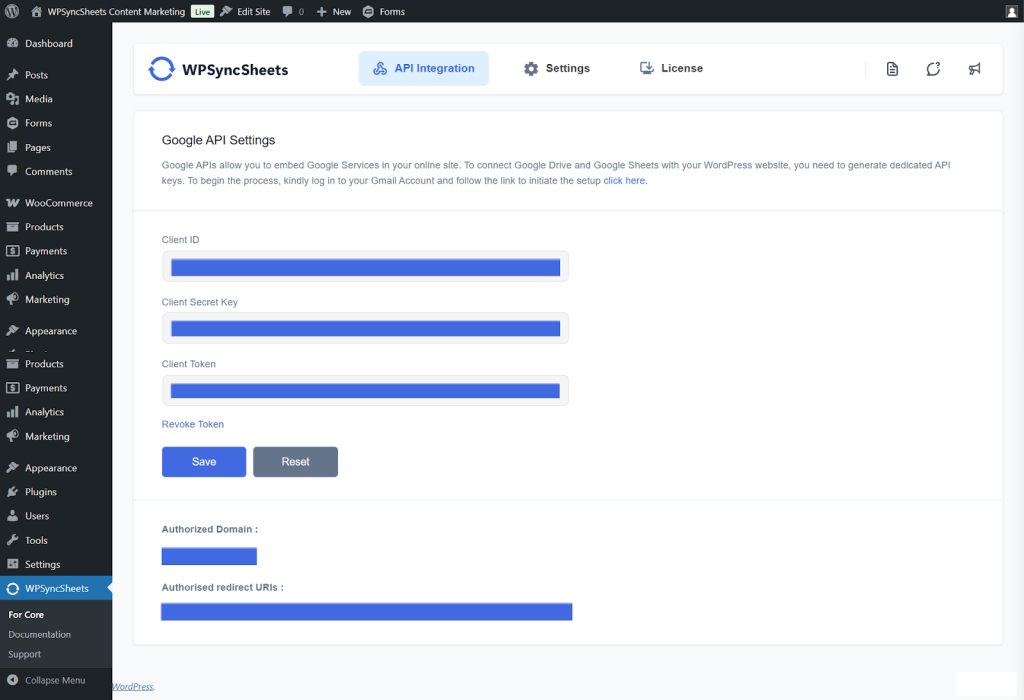Switch to the License tab

(671, 69)
